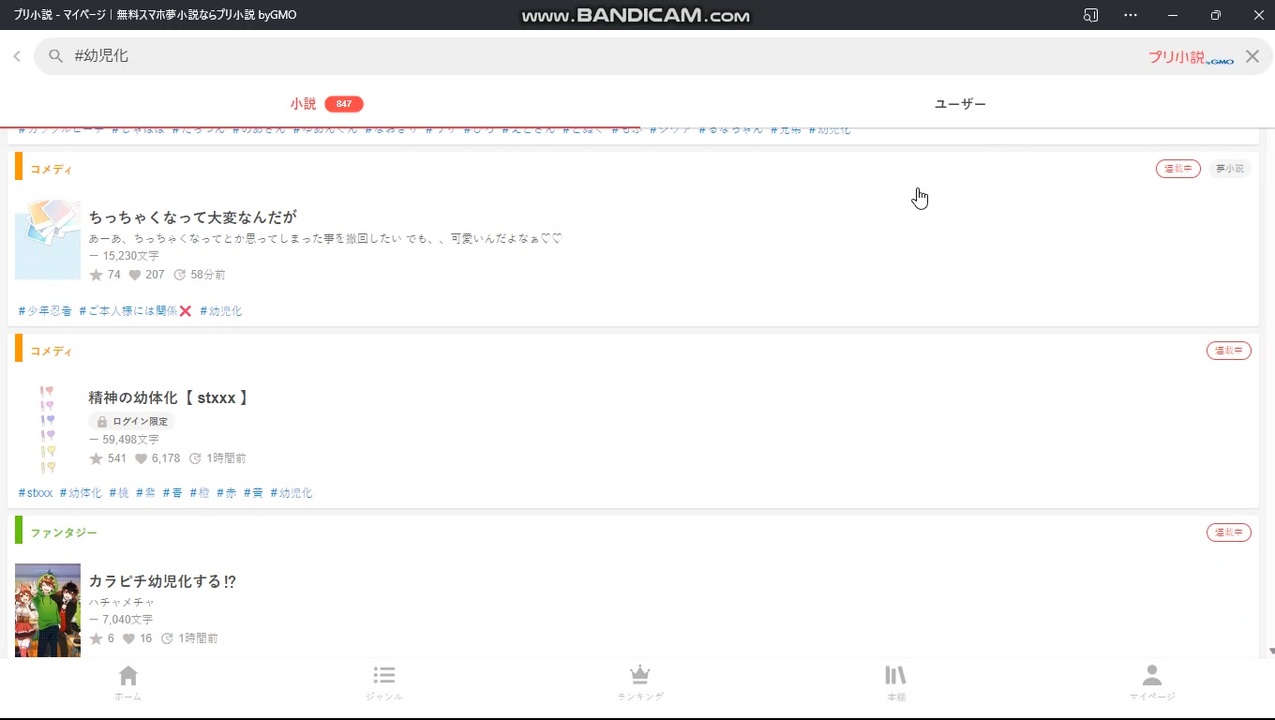1275x720 pixels.
Task: Open the novel ちっちゃくなって大変なんだが
Action: (192, 217)
